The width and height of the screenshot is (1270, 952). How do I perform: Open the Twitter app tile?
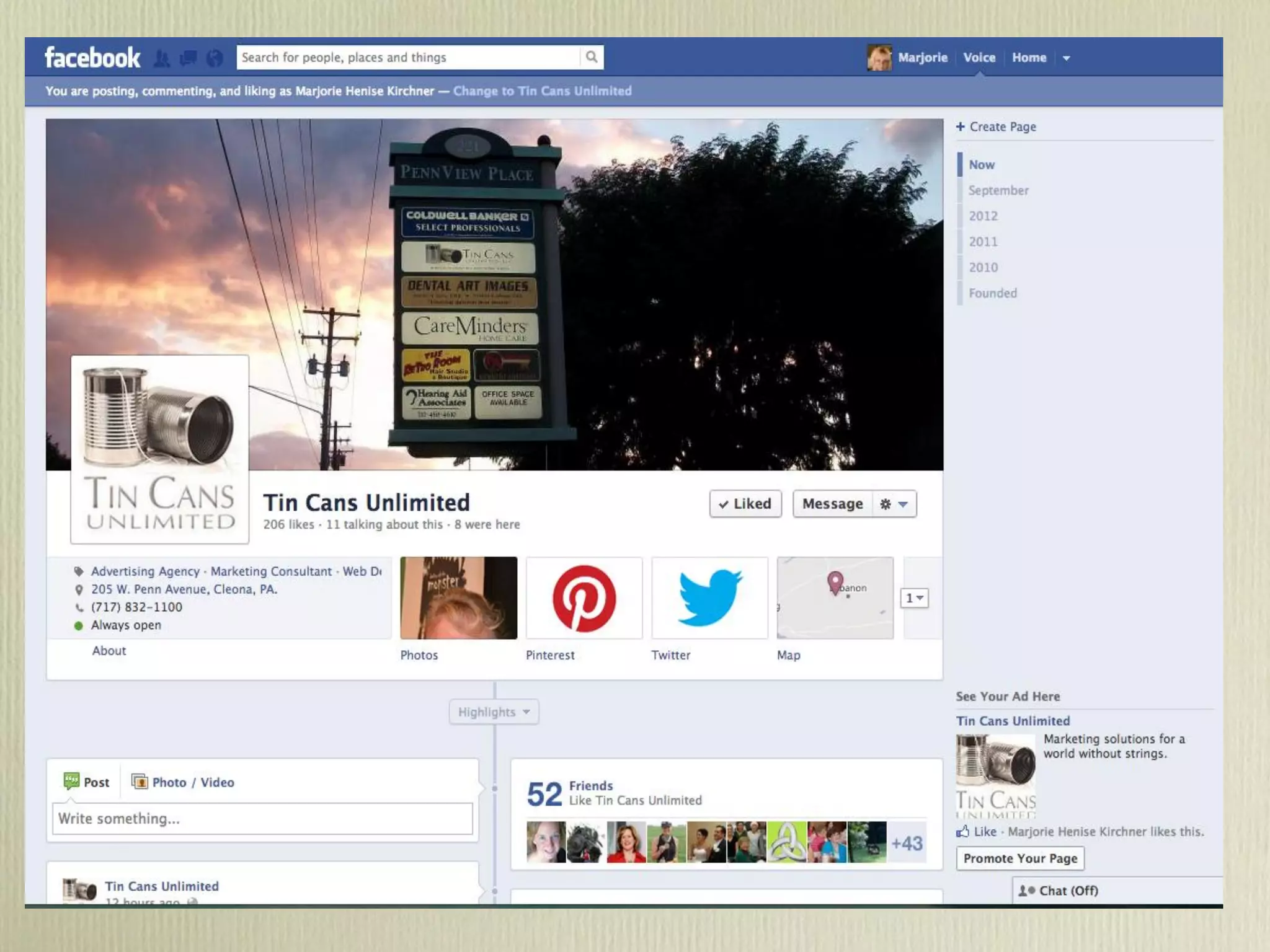click(709, 598)
